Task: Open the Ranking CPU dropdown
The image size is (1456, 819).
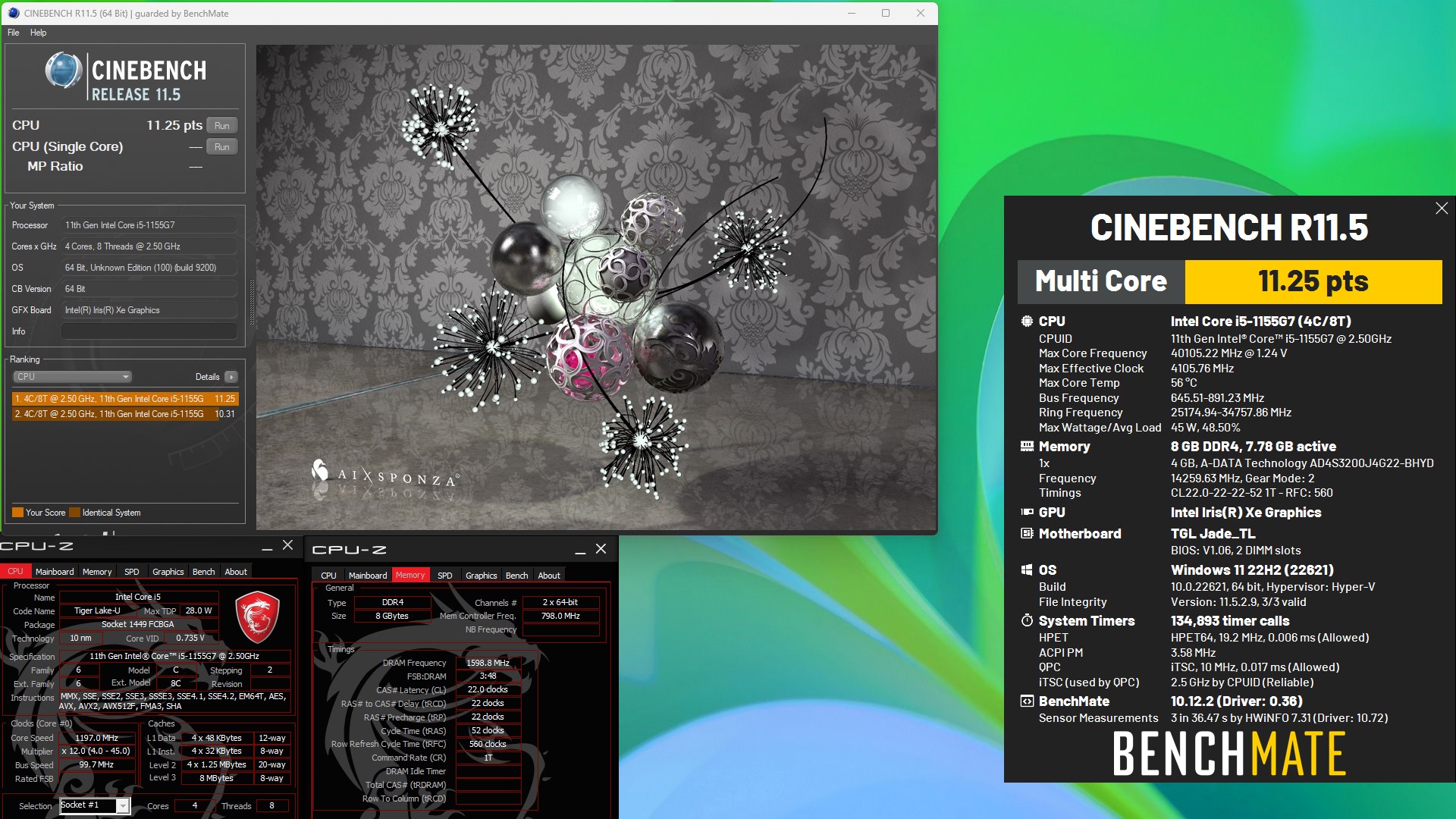Action: [72, 377]
